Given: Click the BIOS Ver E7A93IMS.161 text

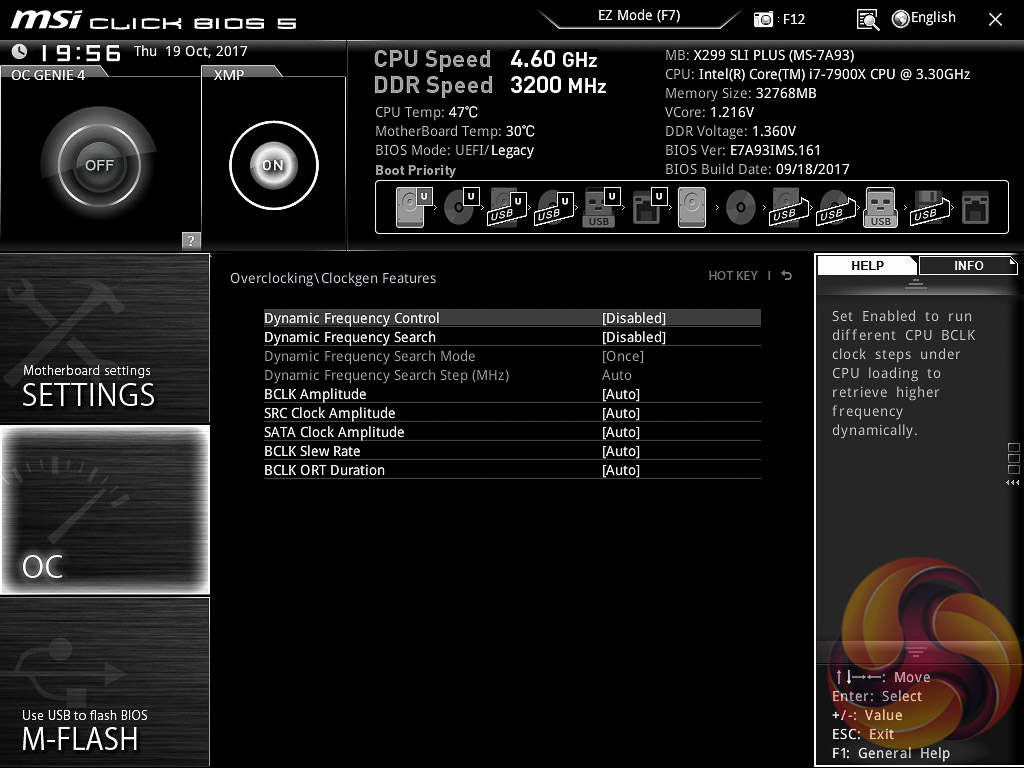Looking at the screenshot, I should 743,150.
